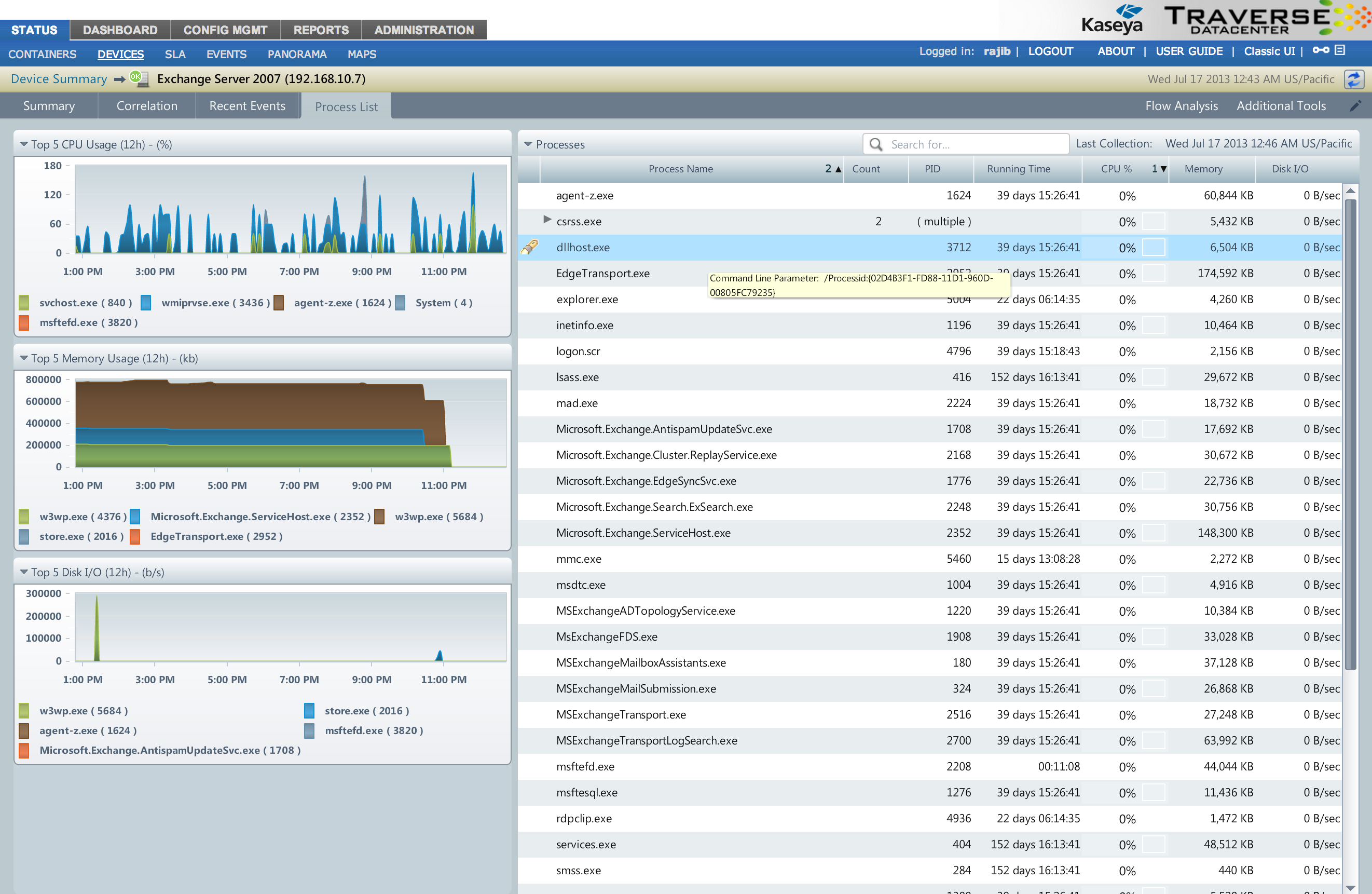The height and width of the screenshot is (894, 1372).
Task: Click the LOGOUT link
Action: [1050, 51]
